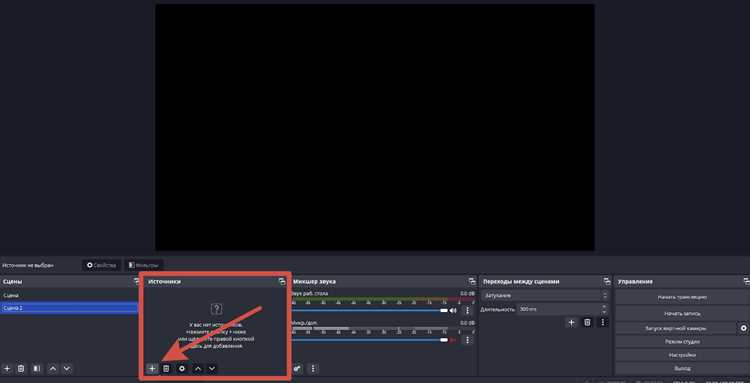Undock the Сцены panel
The width and height of the screenshot is (750, 383).
(136, 281)
